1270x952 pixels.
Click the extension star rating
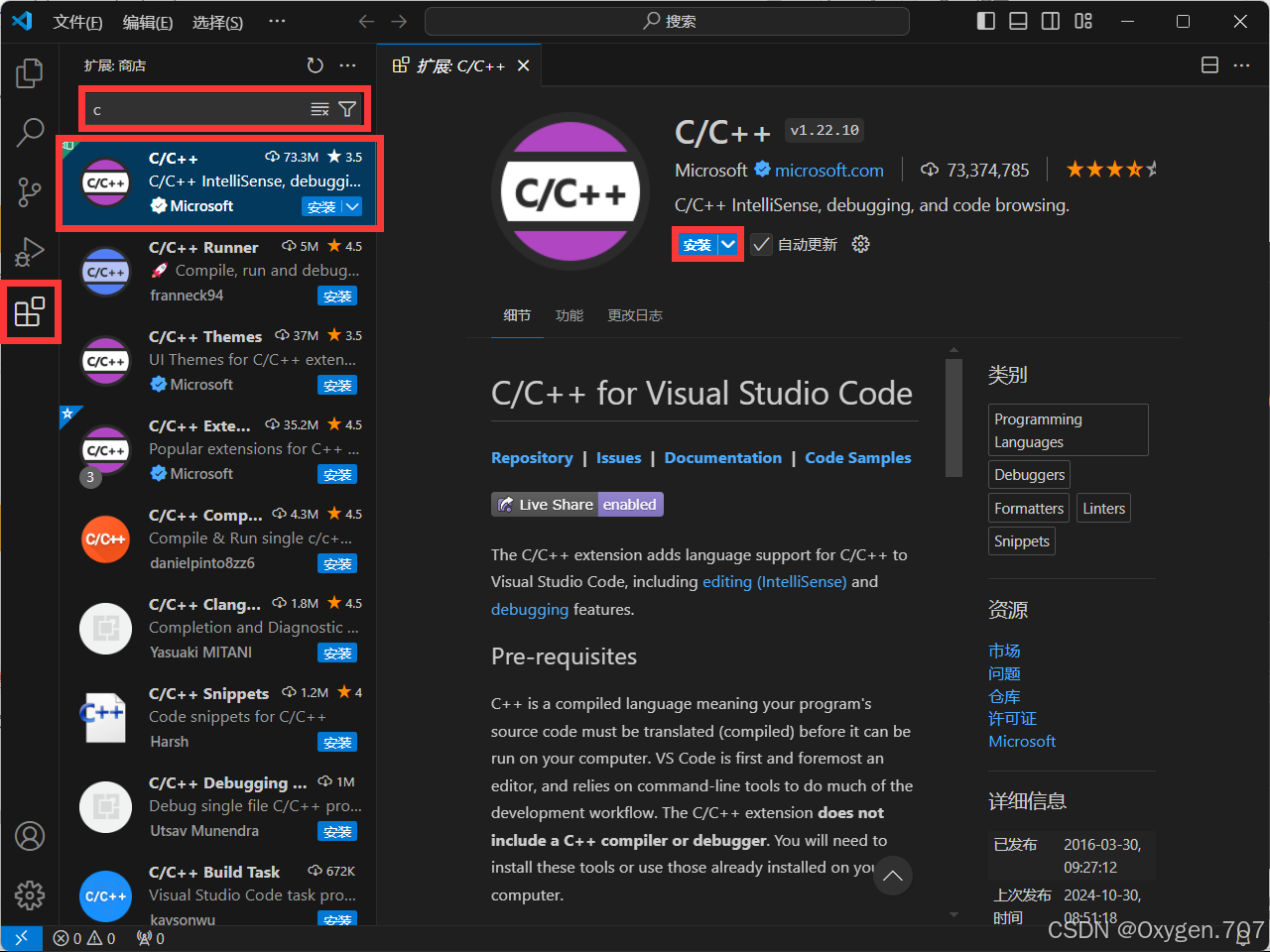1111,170
